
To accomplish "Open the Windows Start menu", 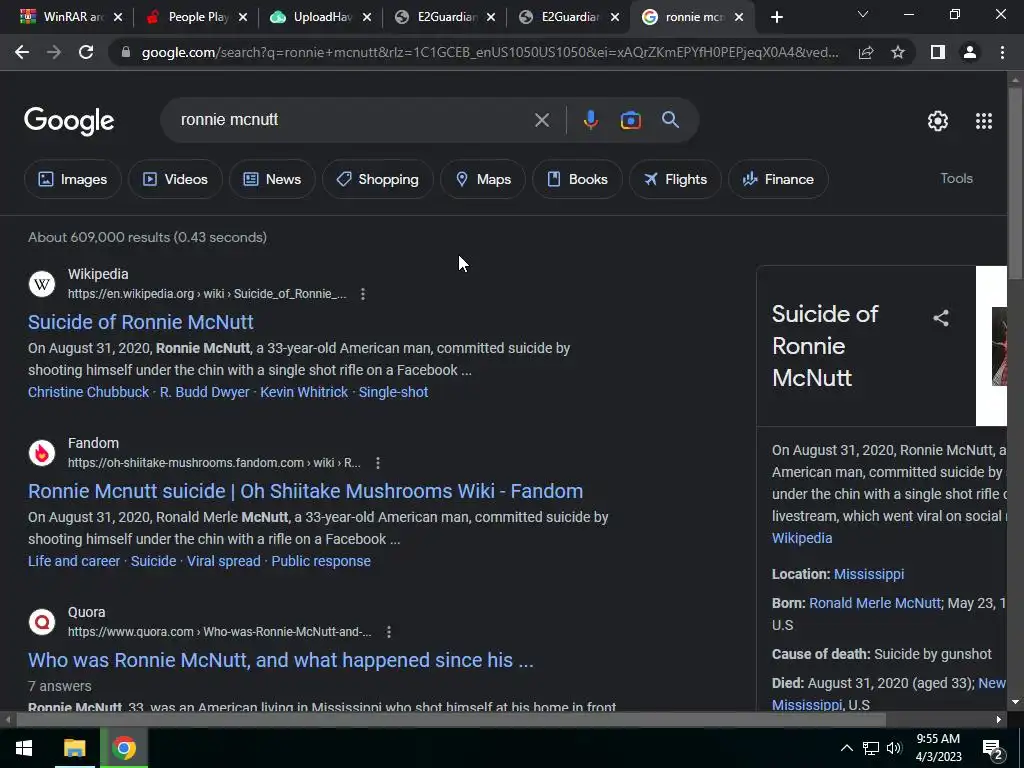I will pos(24,748).
